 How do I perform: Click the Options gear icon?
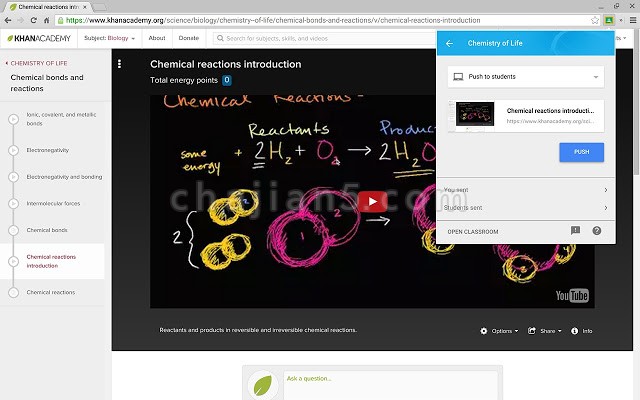[484, 331]
